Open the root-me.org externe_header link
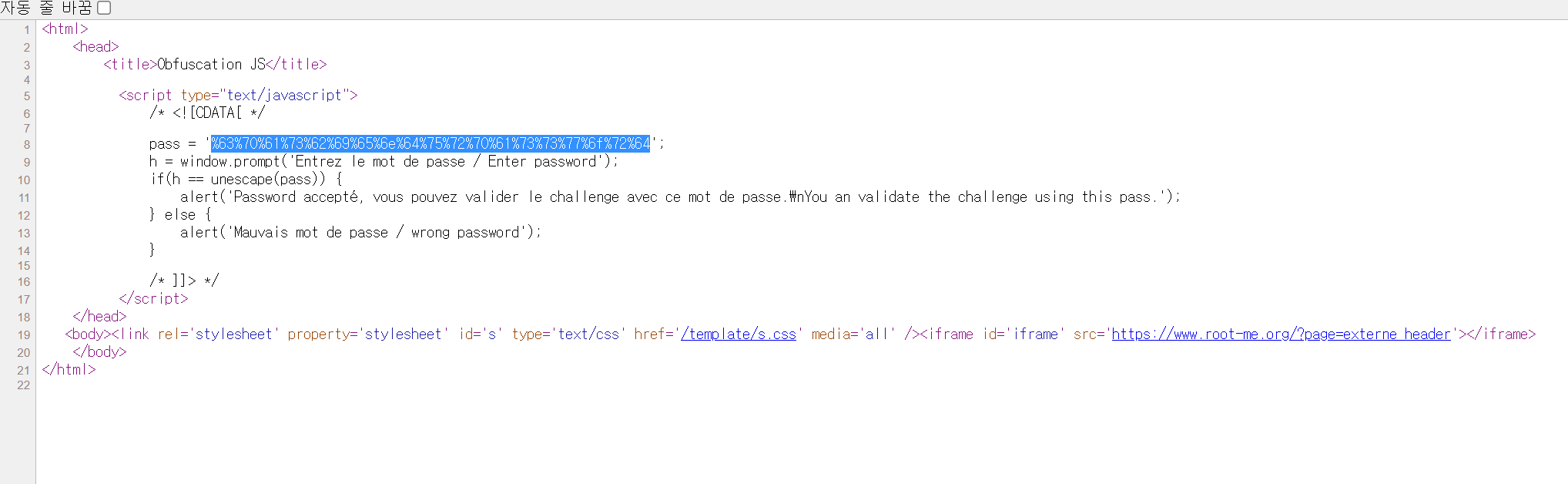 (1281, 334)
